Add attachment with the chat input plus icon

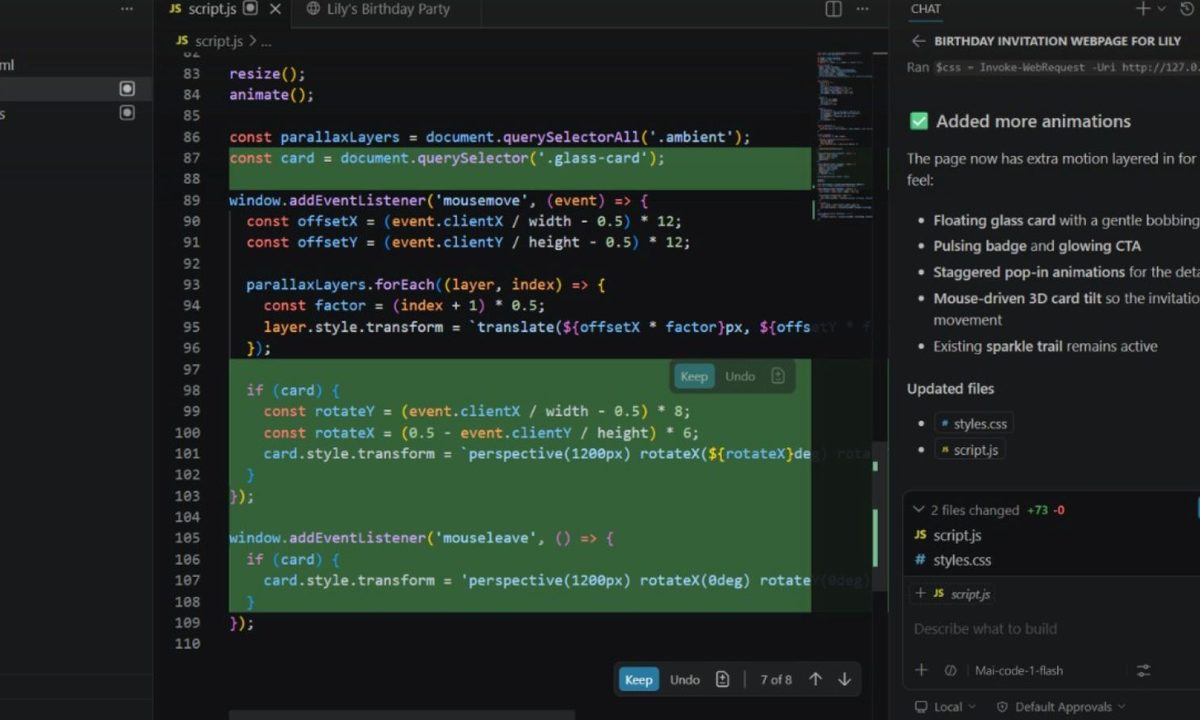pos(921,670)
